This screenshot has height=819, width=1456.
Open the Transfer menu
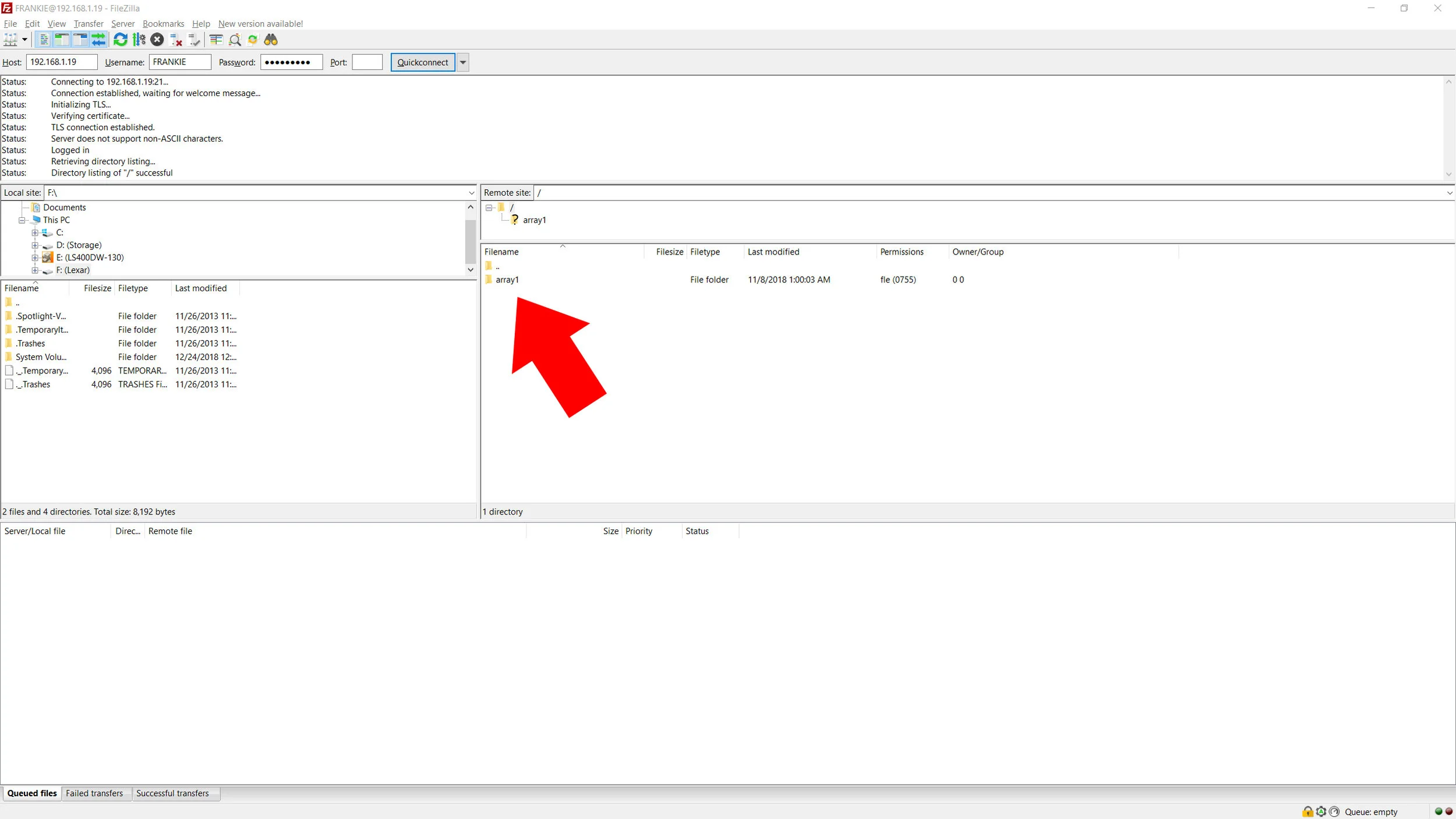tap(89, 24)
